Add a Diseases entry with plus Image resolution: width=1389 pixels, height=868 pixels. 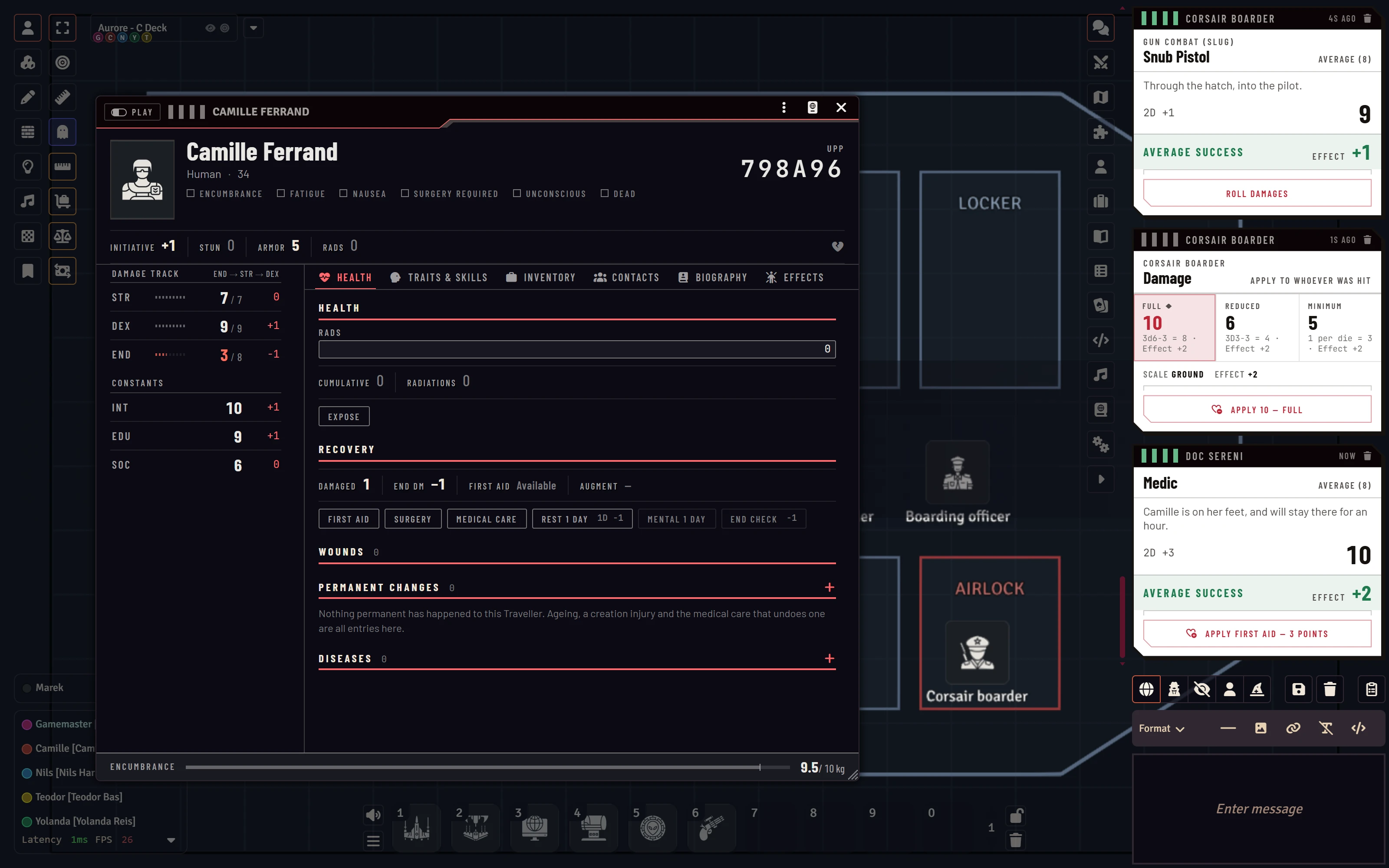(829, 658)
